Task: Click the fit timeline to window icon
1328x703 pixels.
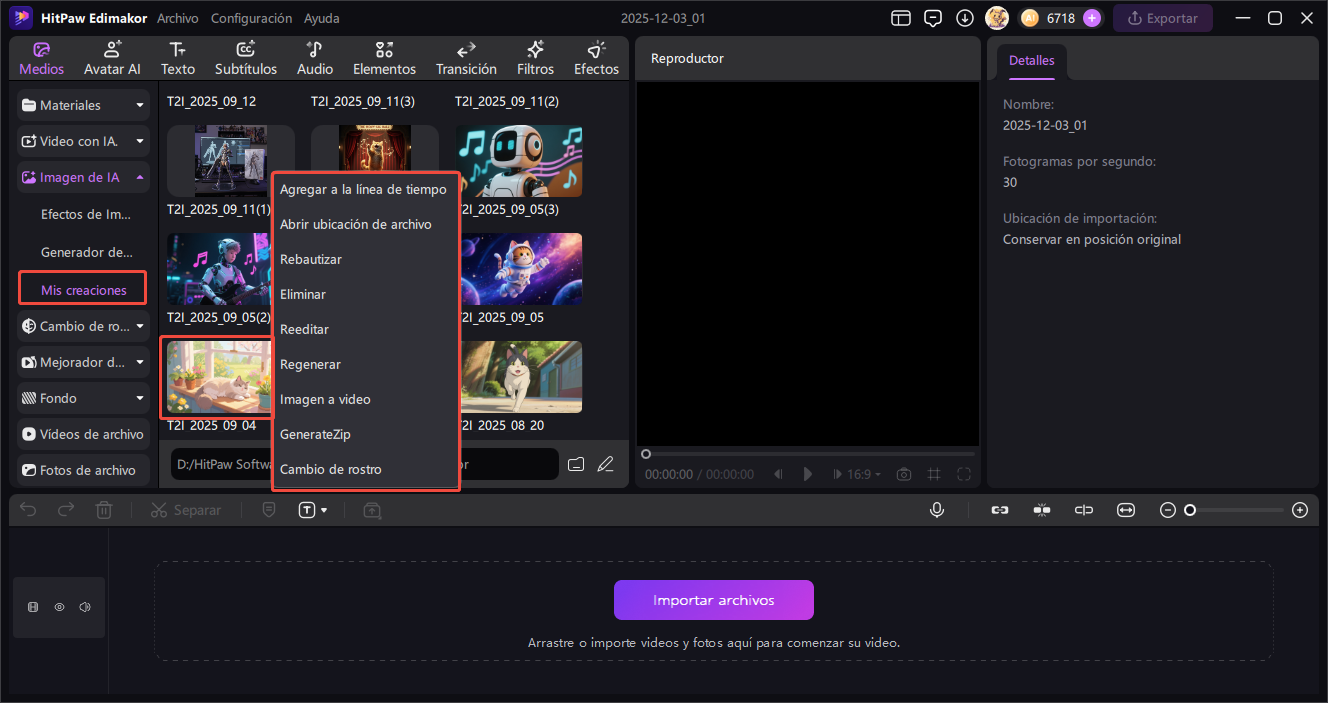Action: click(1127, 510)
